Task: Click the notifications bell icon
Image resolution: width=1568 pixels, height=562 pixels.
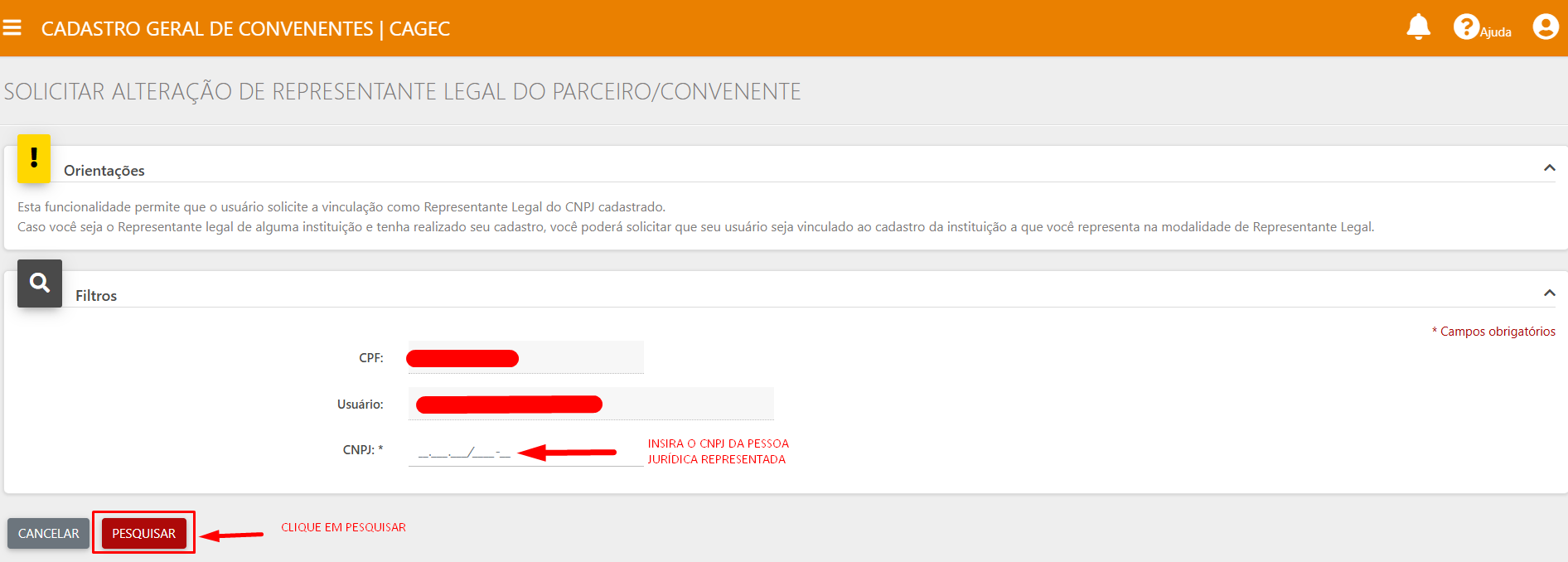Action: [1418, 27]
